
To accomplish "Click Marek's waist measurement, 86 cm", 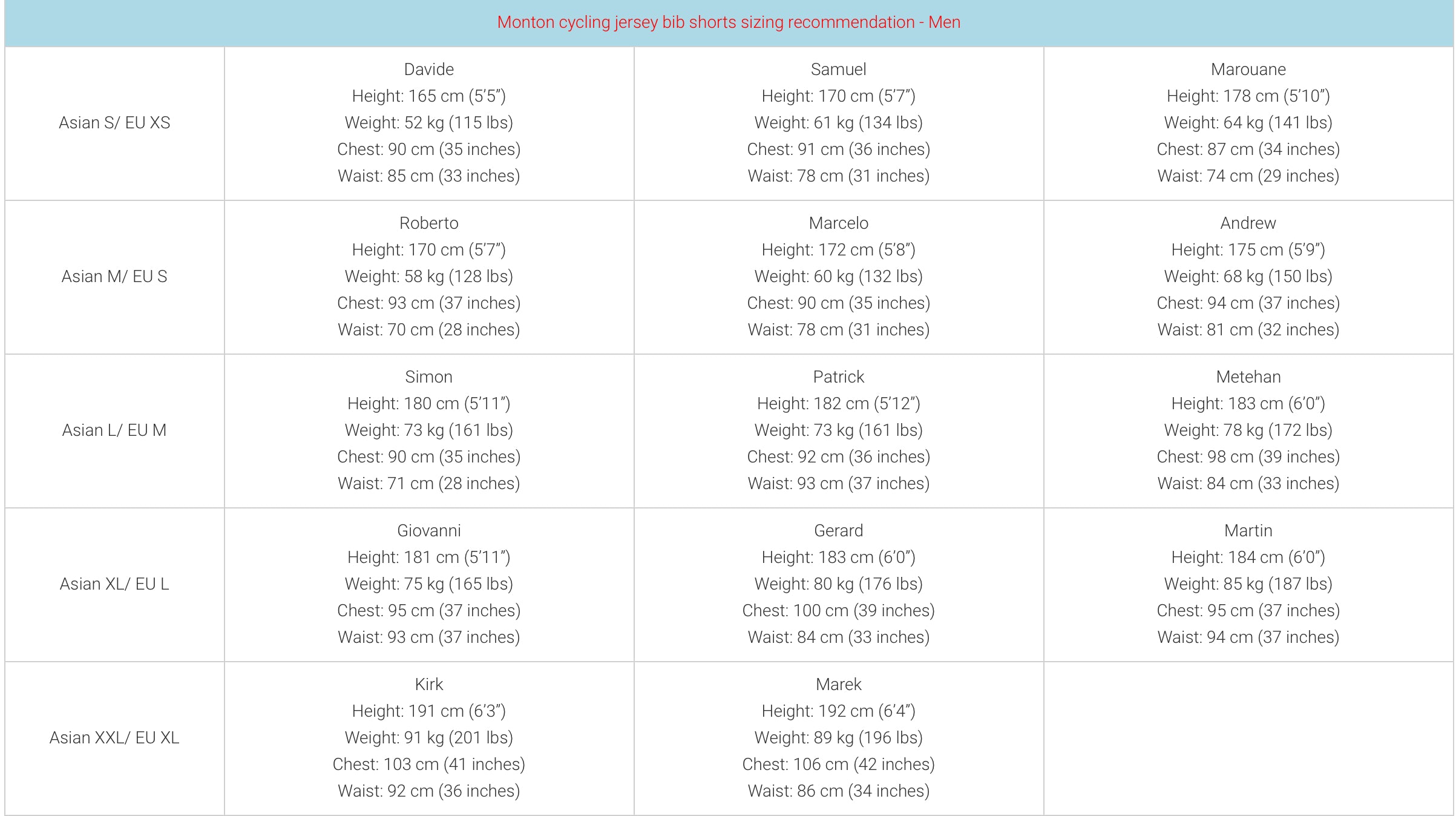I will (x=838, y=791).
